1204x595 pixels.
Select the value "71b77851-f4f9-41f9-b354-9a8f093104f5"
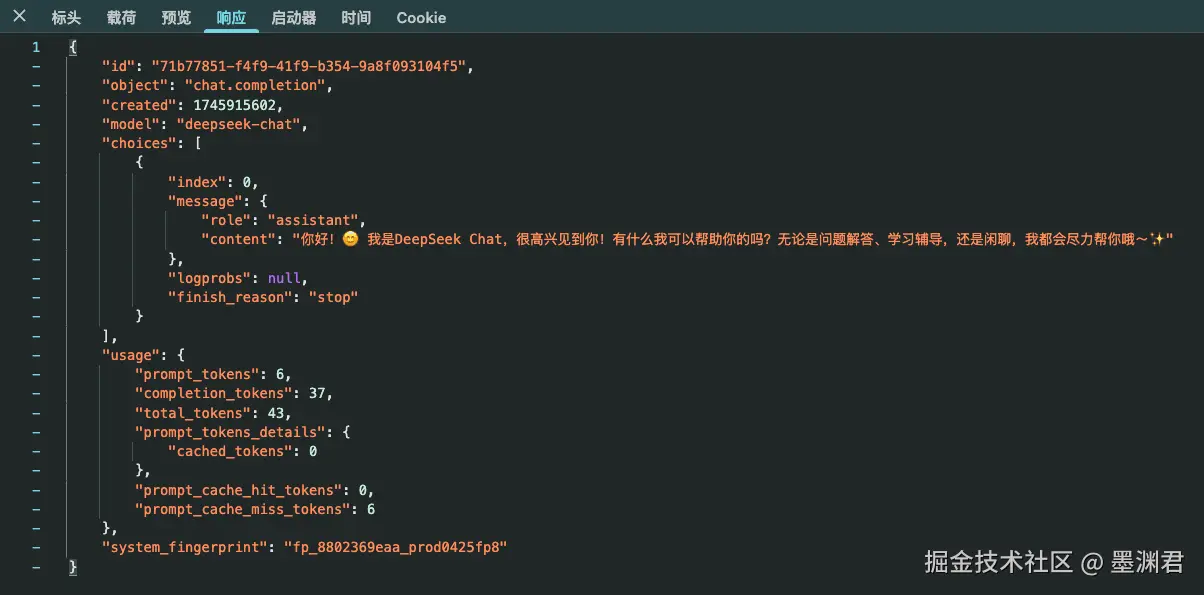coord(309,66)
